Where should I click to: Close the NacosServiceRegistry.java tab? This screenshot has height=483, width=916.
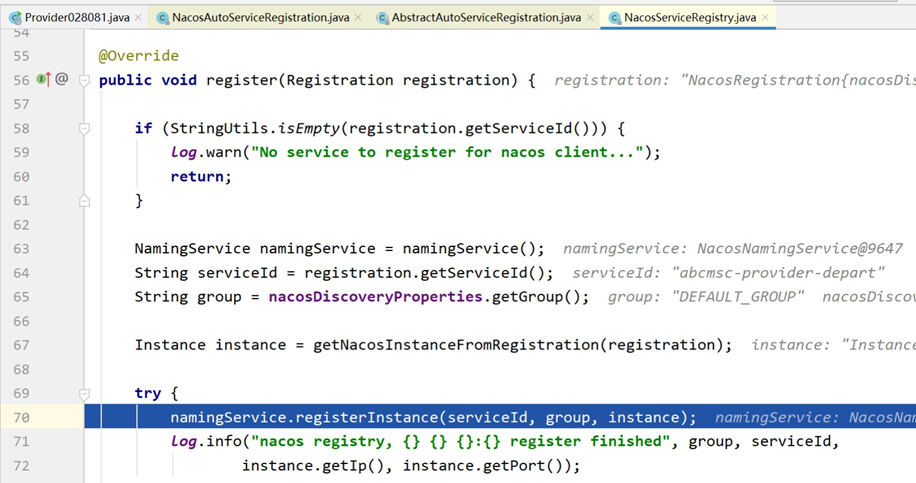click(765, 18)
